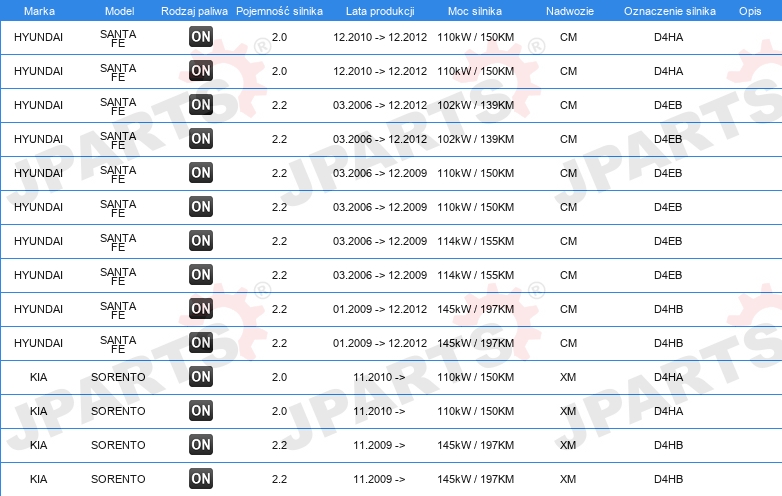Viewport: 782px width, 496px height.
Task: Click ON fuel icon in the lower Santa Fe 2.0 D4HA row
Action: point(201,70)
